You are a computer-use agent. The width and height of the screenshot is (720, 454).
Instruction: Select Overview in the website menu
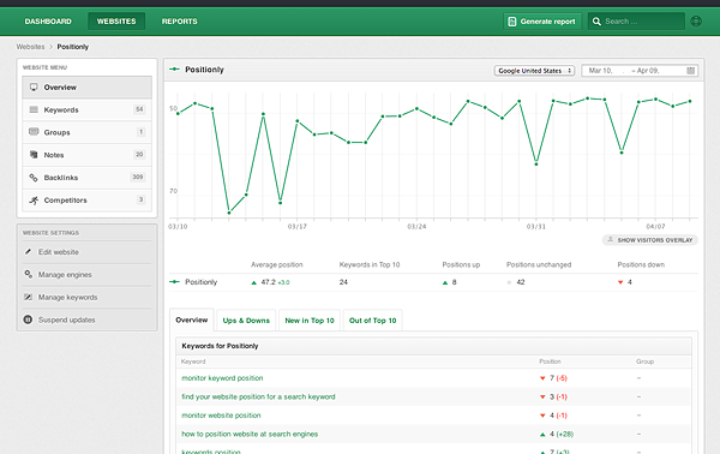87,87
